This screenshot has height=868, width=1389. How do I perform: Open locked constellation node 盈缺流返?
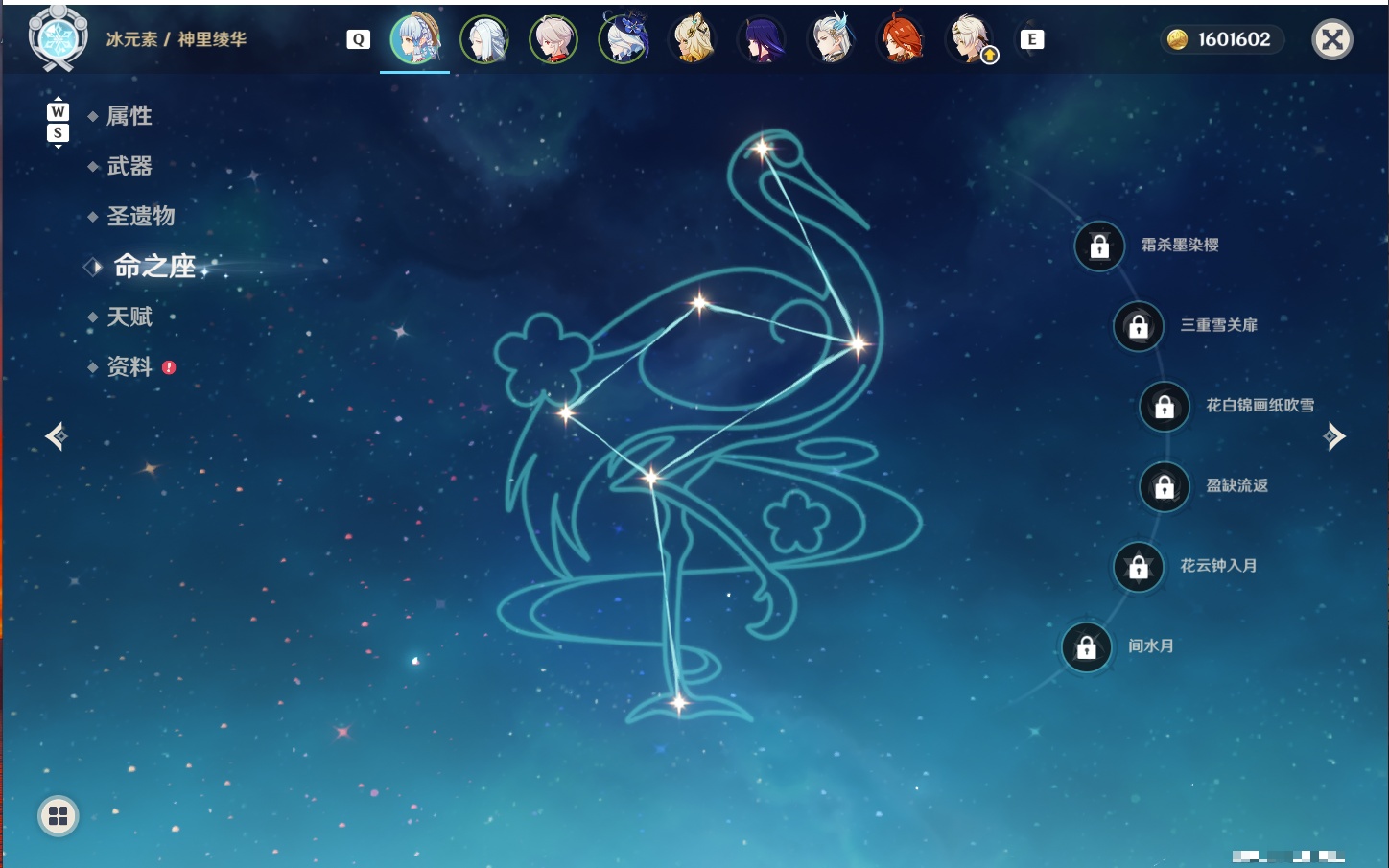1165,486
